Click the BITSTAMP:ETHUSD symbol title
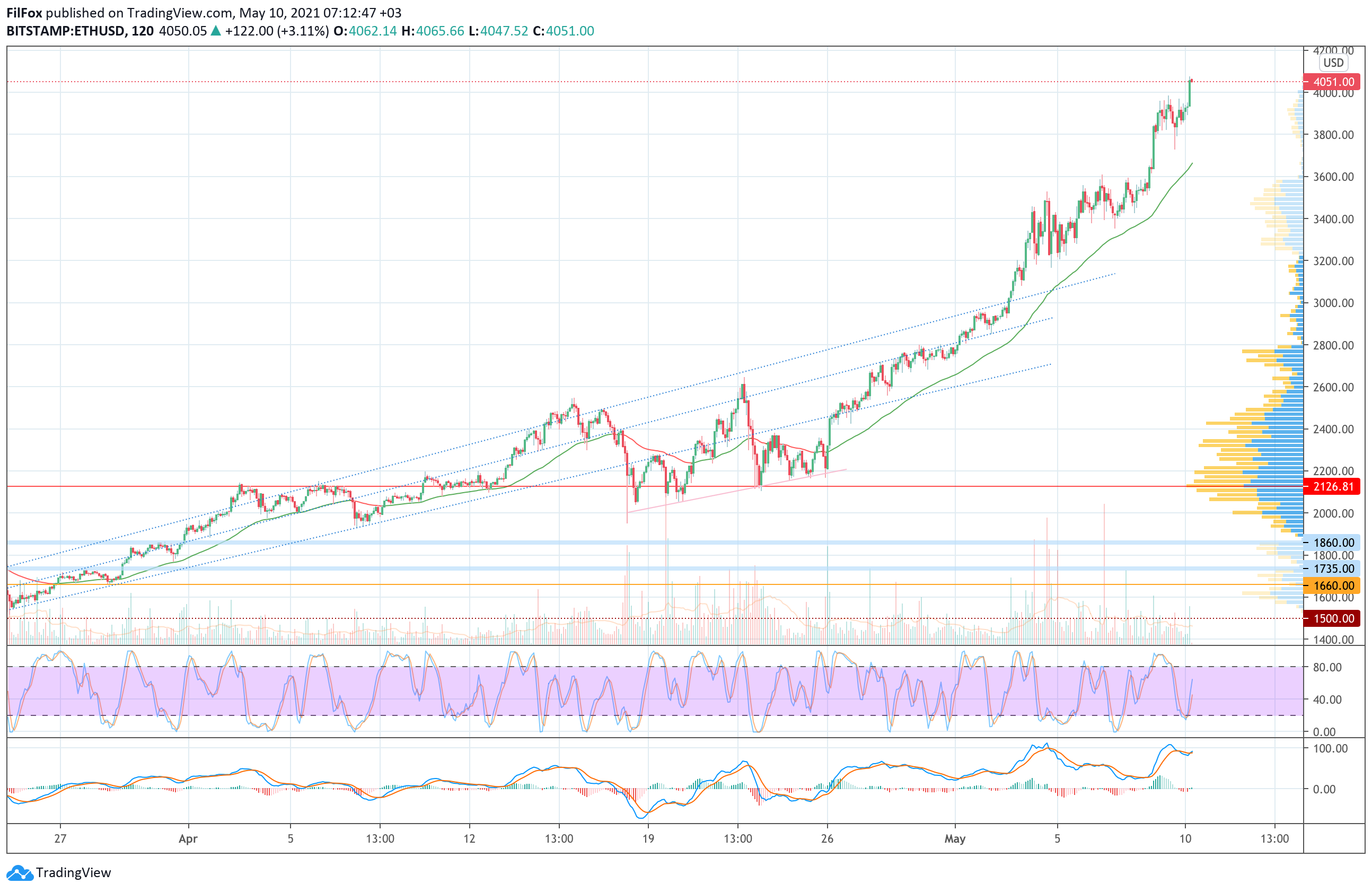Image resolution: width=1372 pixels, height=892 pixels. (65, 31)
